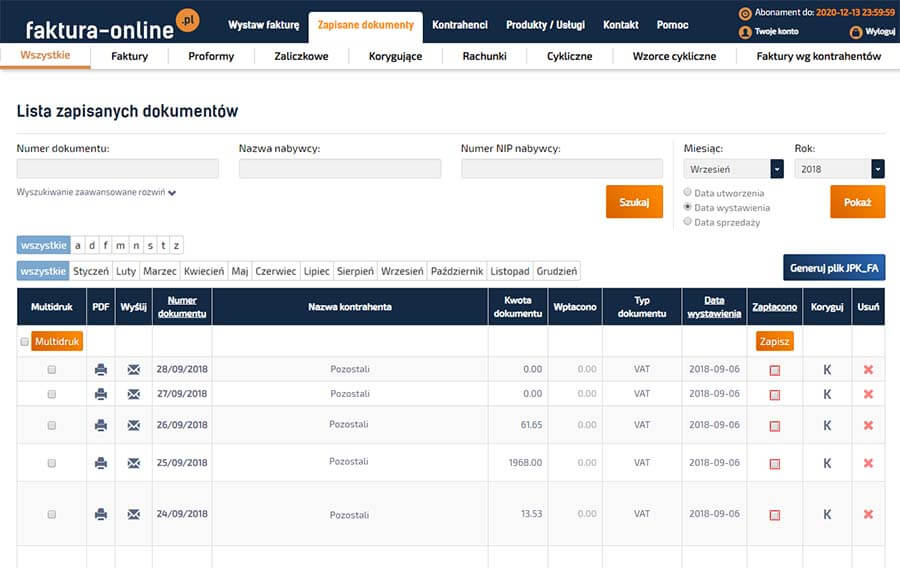Filter documents by month Październik
This screenshot has height=568, width=900.
coord(457,271)
